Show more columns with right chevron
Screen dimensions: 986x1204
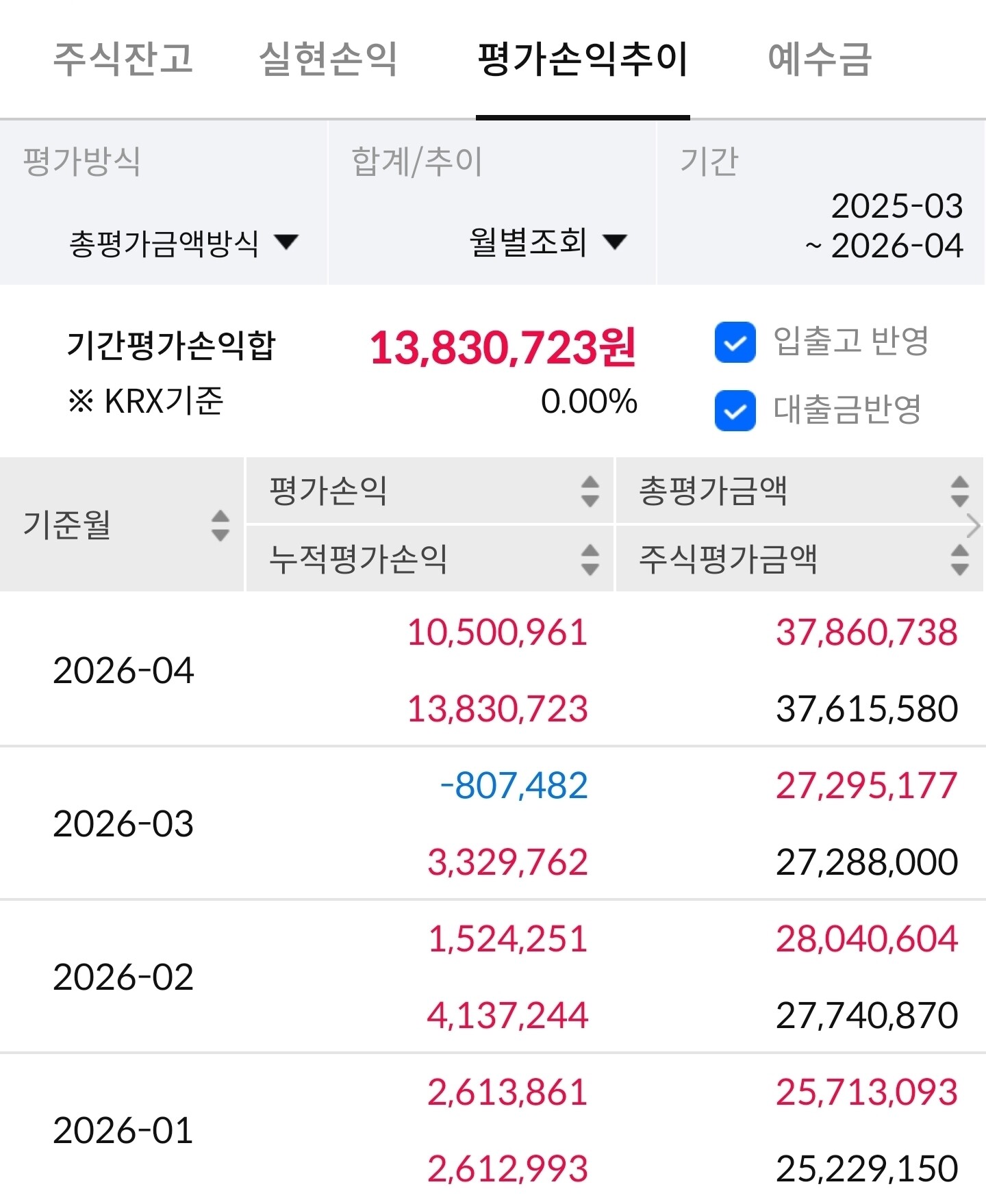[x=974, y=526]
